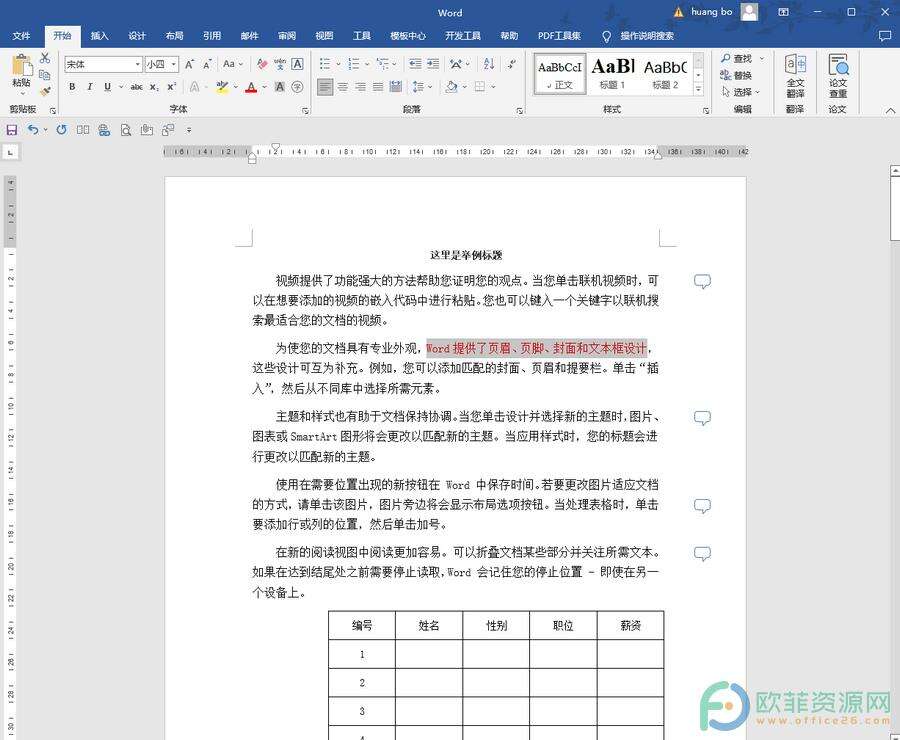Decrease paragraph indent

tap(416, 64)
